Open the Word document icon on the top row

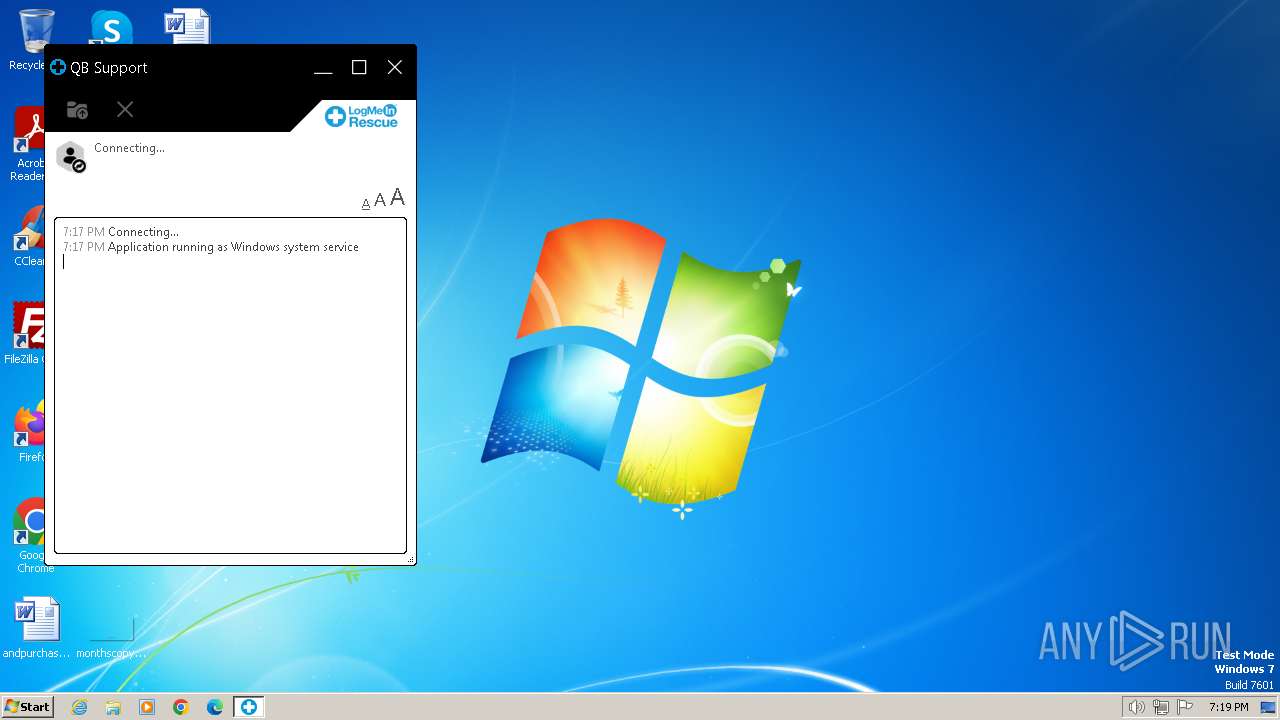187,27
